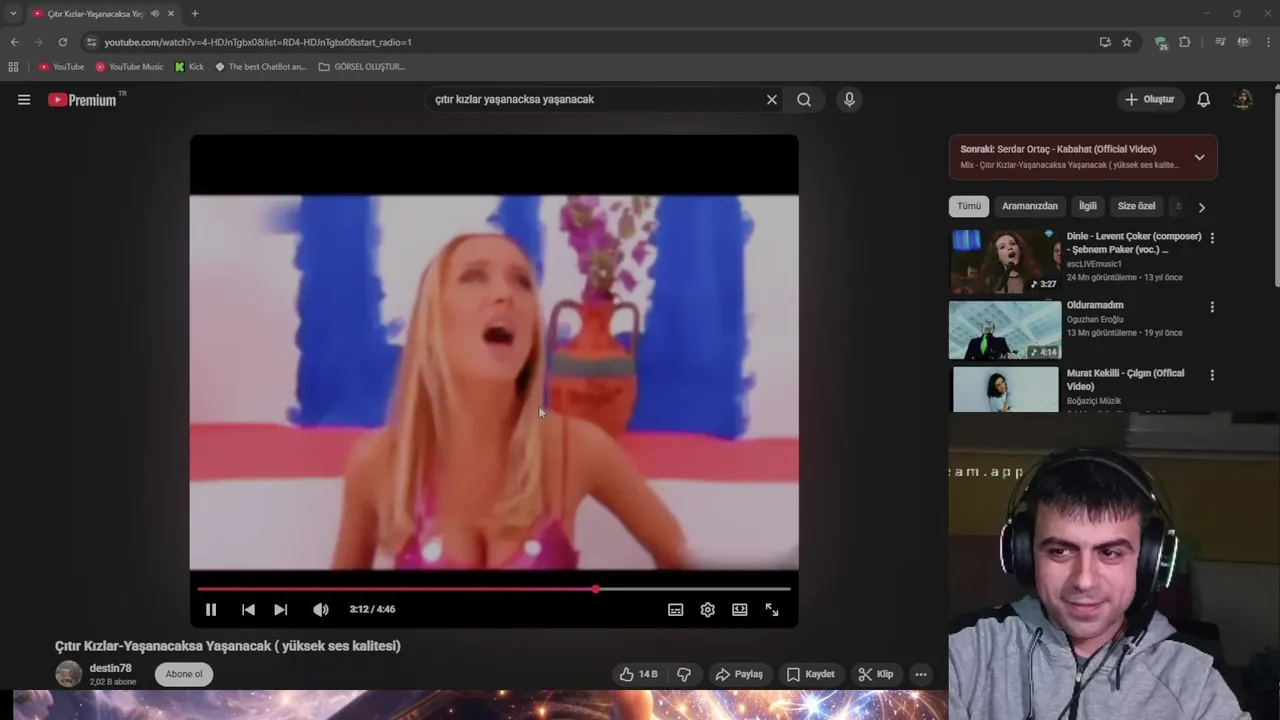Select the Aramanızdan filter chip

[1030, 206]
